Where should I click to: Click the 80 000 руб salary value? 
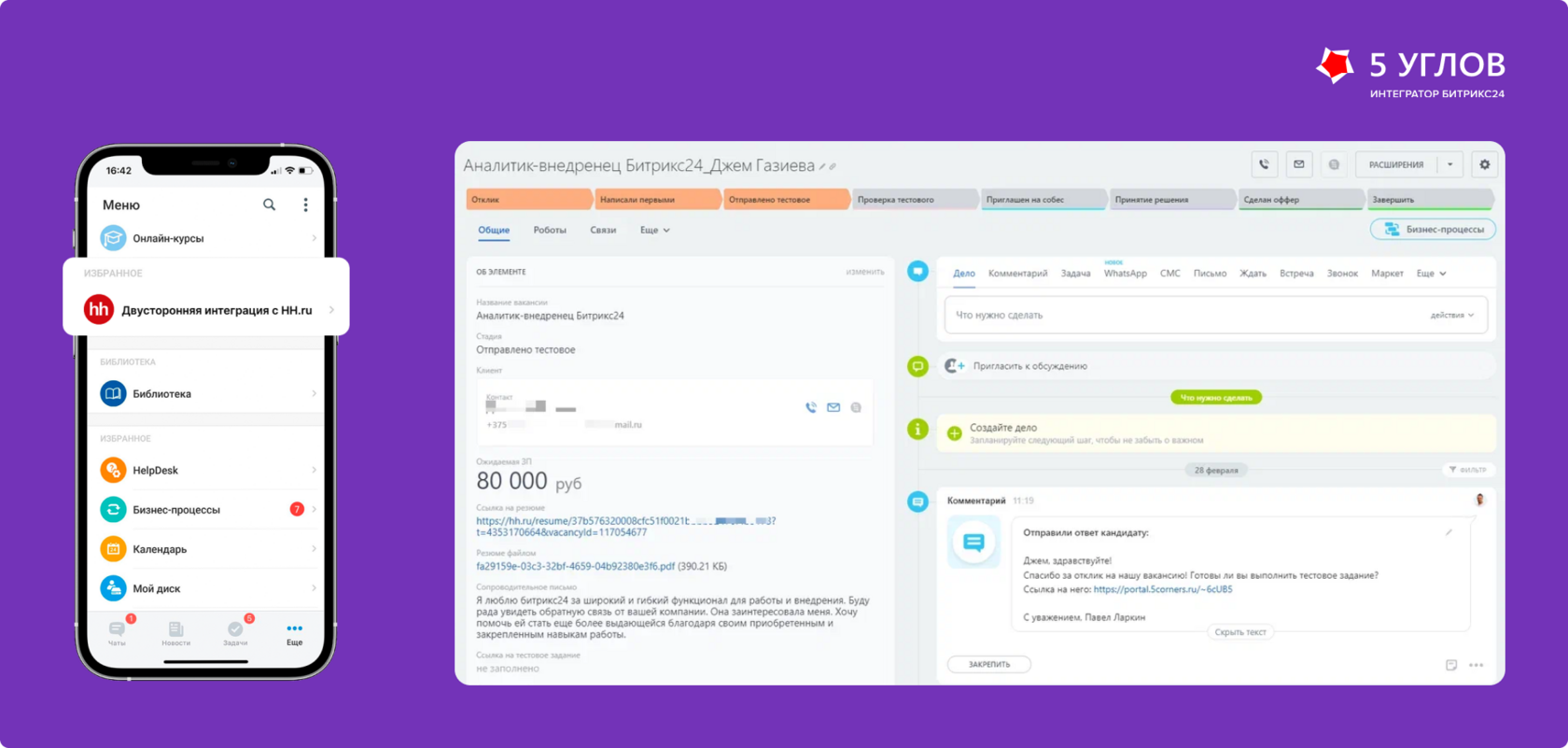point(528,481)
